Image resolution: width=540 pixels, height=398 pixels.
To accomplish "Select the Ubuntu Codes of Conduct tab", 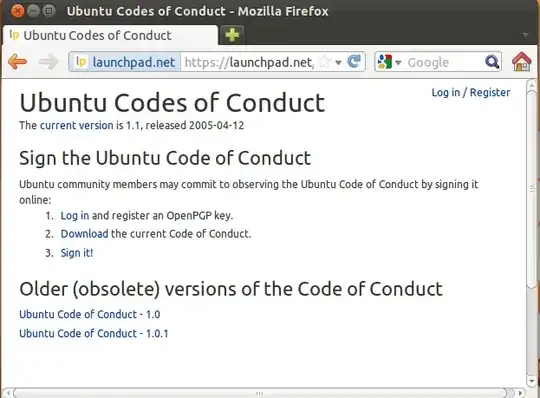I will (x=110, y=35).
